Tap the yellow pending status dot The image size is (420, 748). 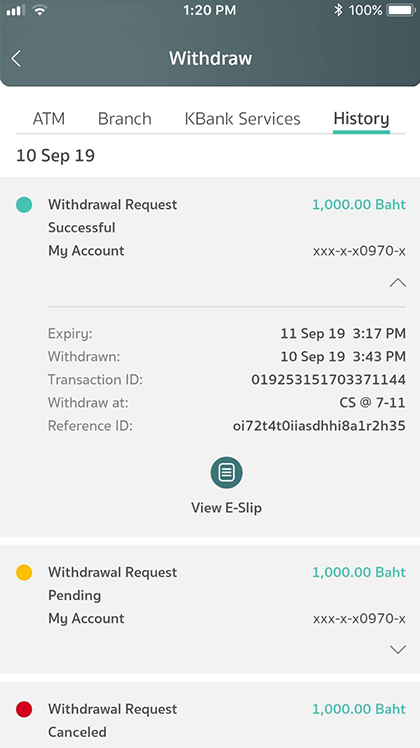point(24,572)
